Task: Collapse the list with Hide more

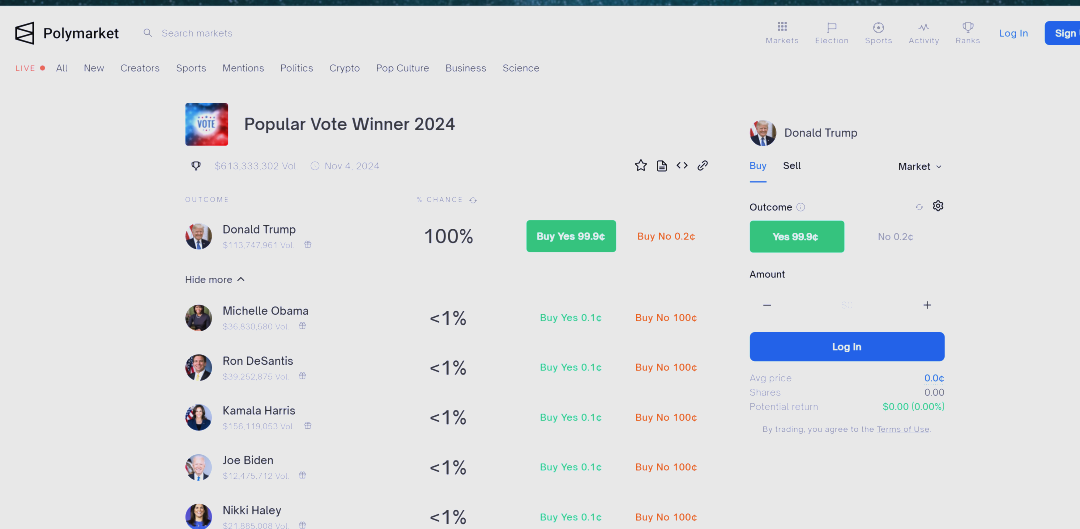Action: [214, 280]
